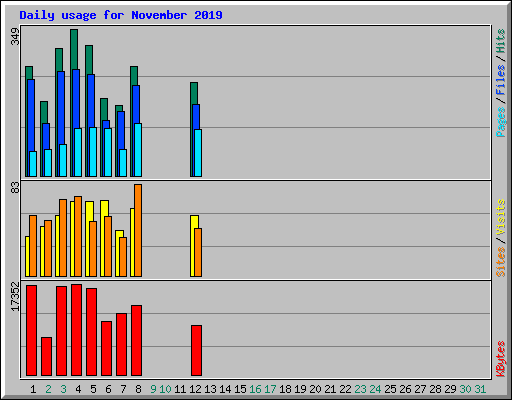The width and height of the screenshot is (512, 400).
Task: Click the red KBytes bar for day 2
Action: 46,357
